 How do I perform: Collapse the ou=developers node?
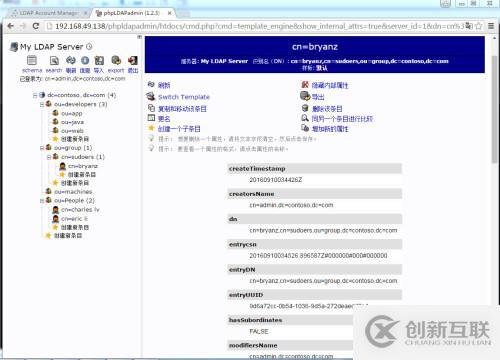coord(42,105)
